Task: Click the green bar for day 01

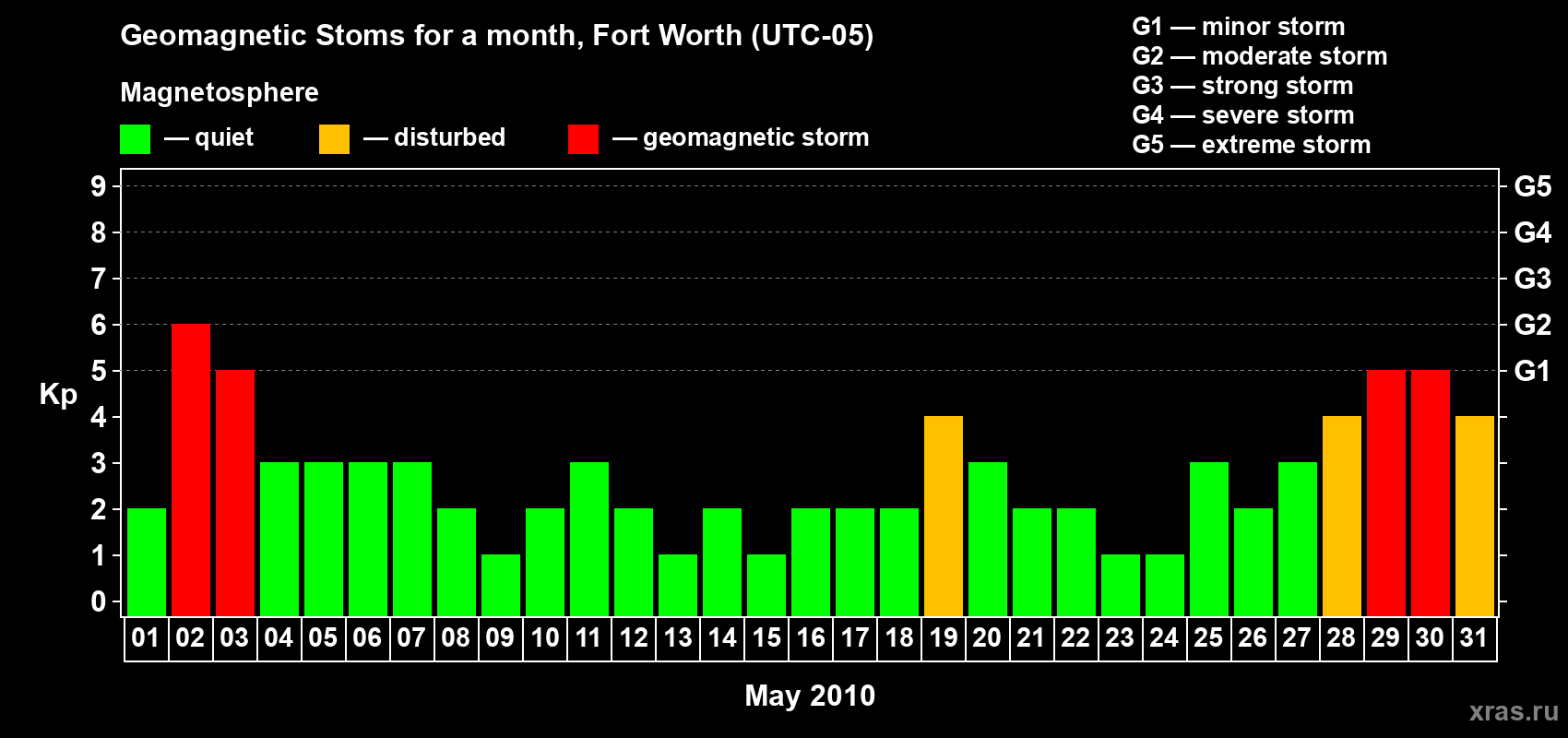Action: point(147,563)
